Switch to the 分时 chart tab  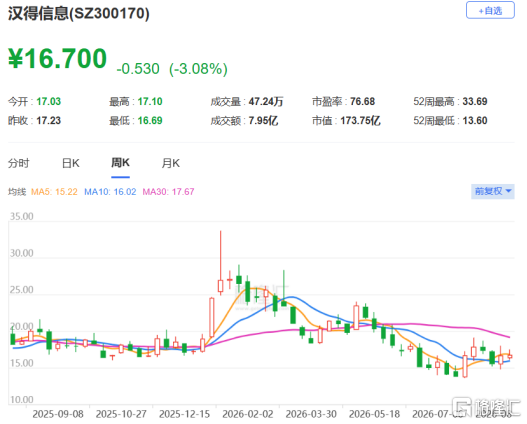[18, 163]
